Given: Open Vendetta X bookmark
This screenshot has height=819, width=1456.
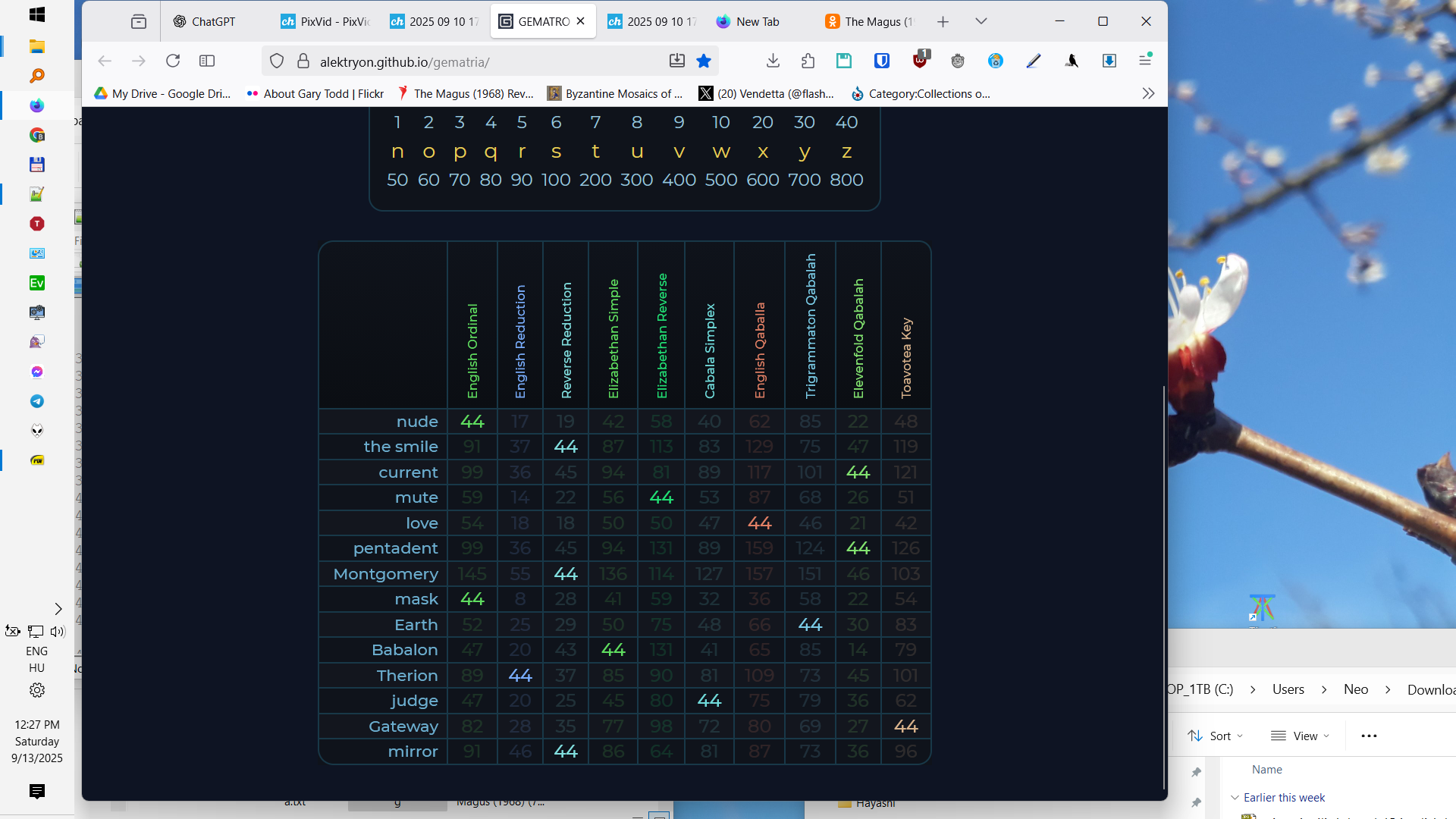Looking at the screenshot, I should tap(766, 93).
